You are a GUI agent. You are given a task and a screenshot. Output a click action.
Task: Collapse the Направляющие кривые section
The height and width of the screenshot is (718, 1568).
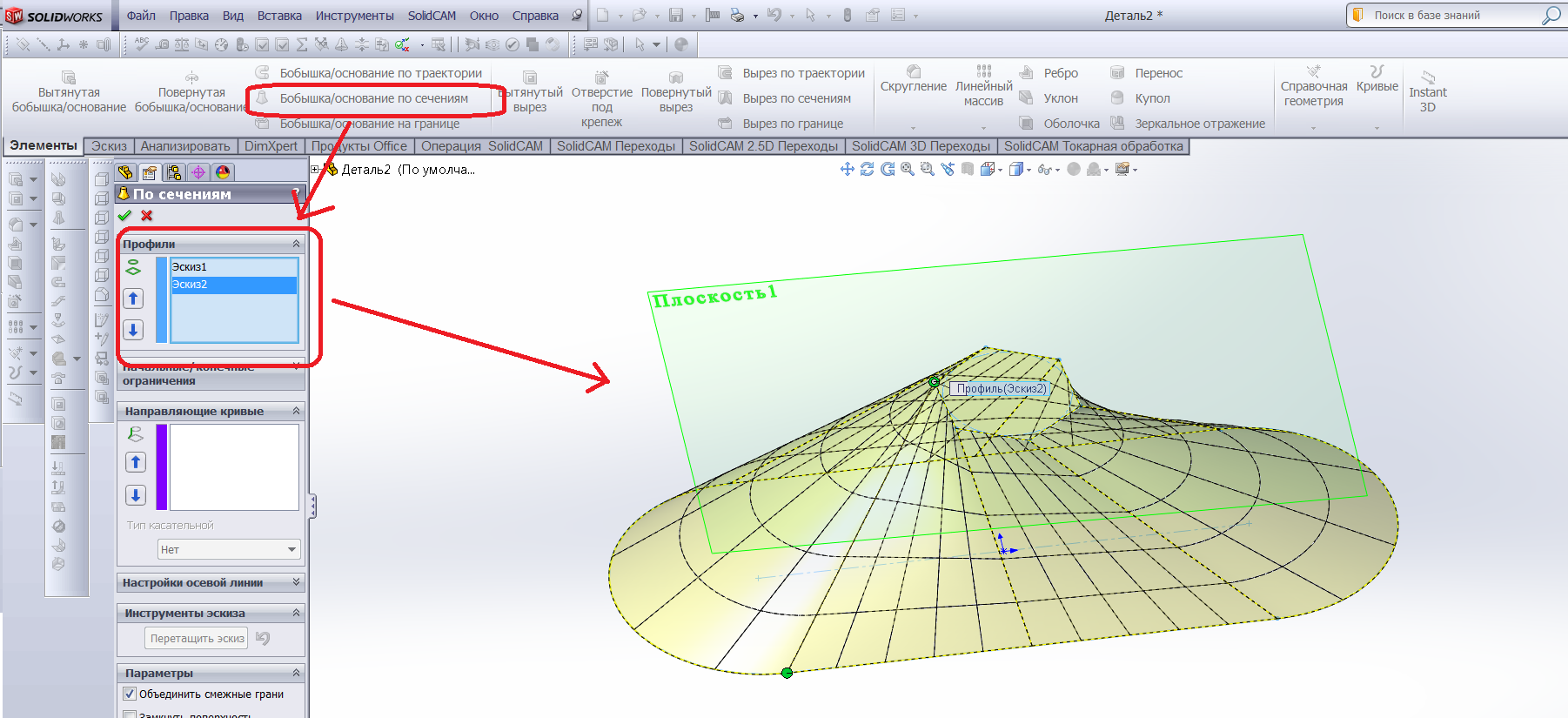(x=296, y=411)
